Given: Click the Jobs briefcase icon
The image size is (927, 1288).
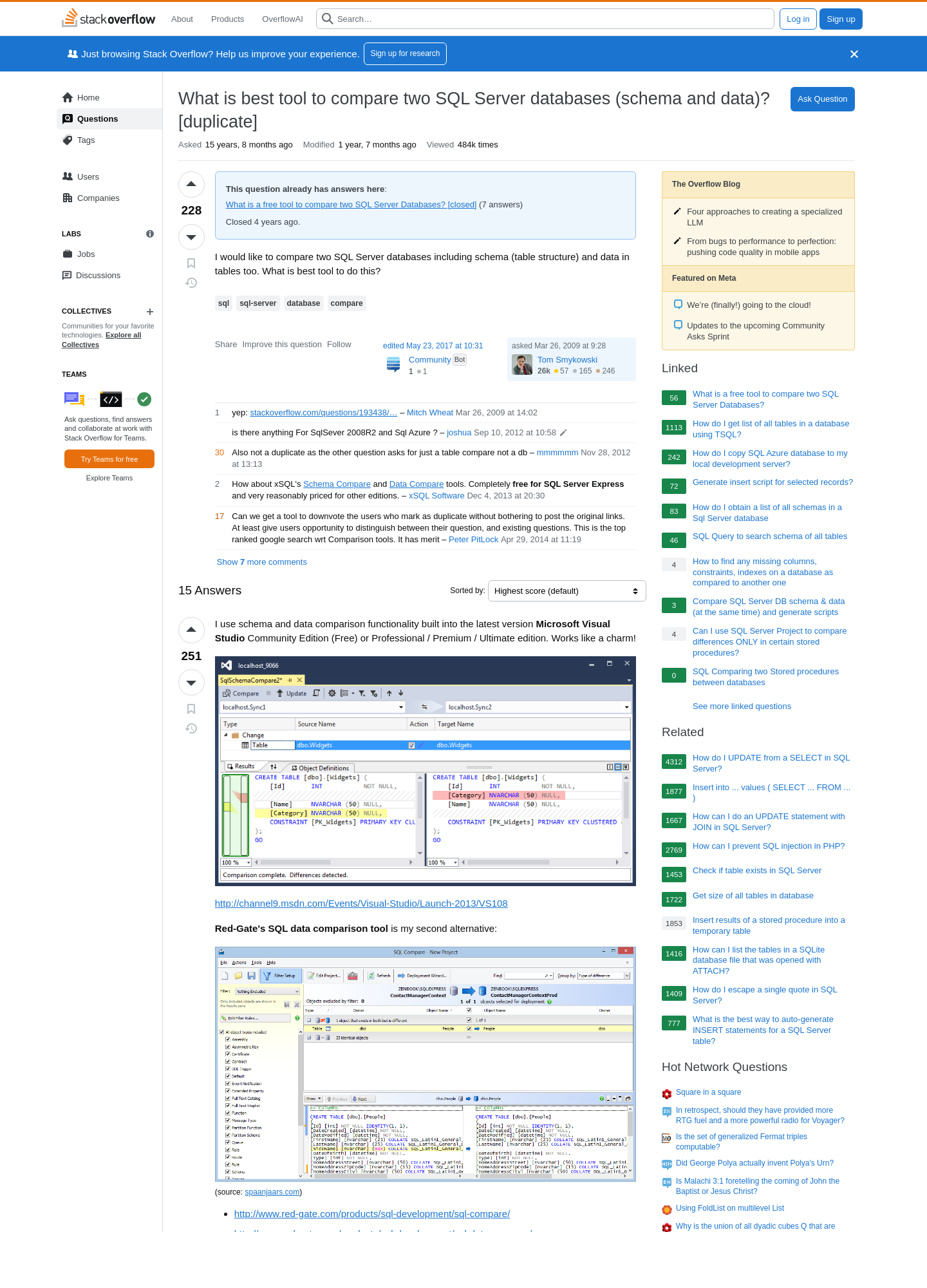Looking at the screenshot, I should (x=68, y=254).
